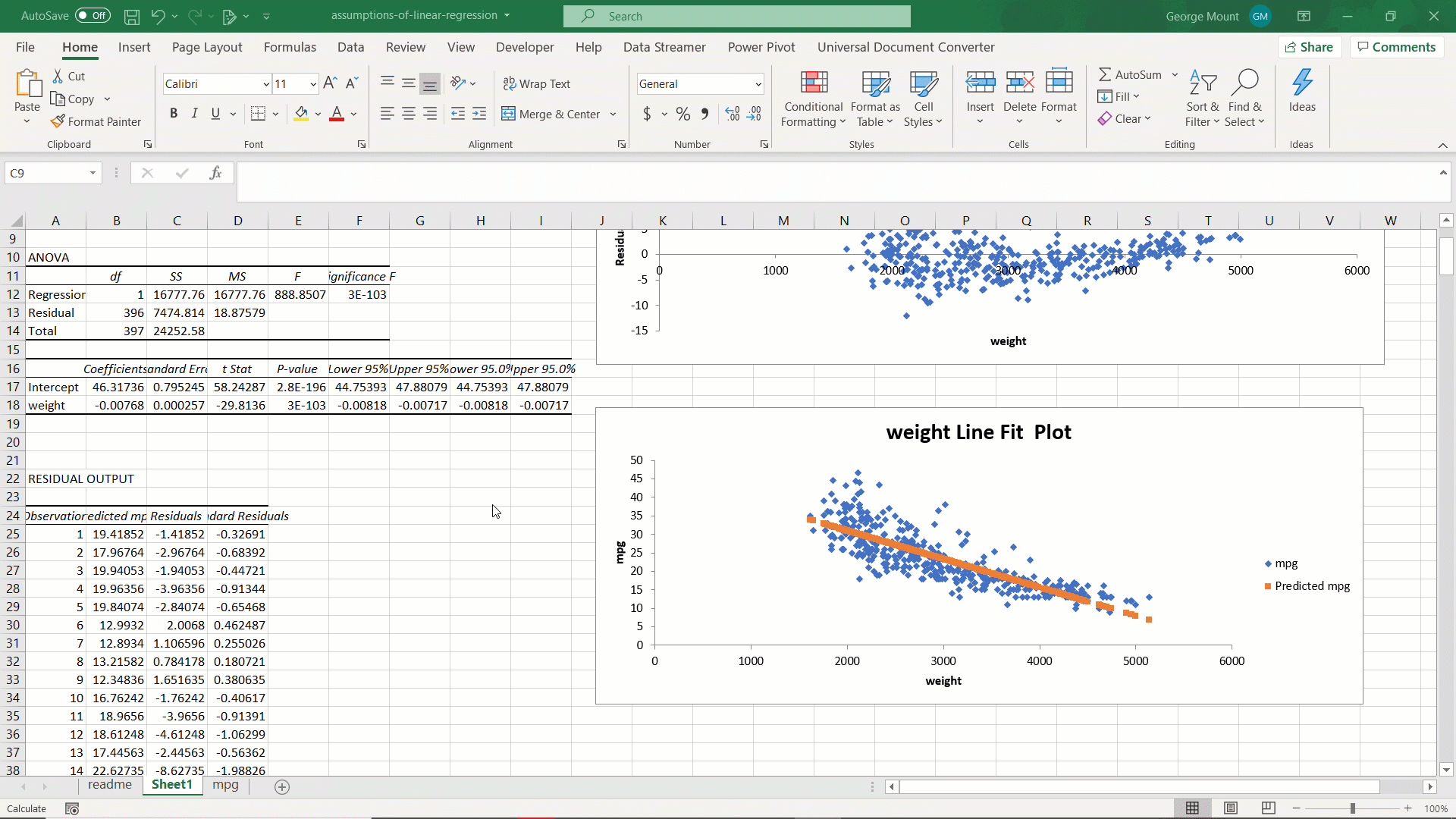Click the Percent Style icon
Screen dimensions: 1456x819
tap(683, 114)
